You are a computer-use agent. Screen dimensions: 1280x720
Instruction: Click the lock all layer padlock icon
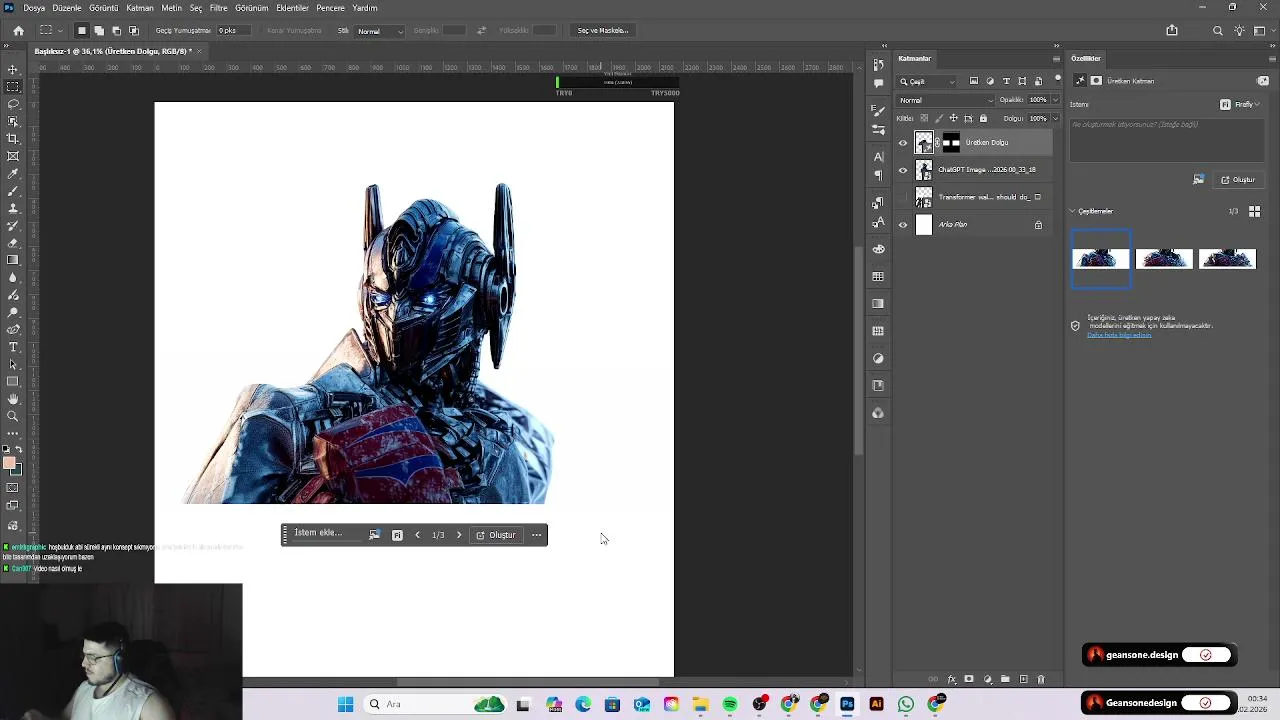tap(983, 118)
